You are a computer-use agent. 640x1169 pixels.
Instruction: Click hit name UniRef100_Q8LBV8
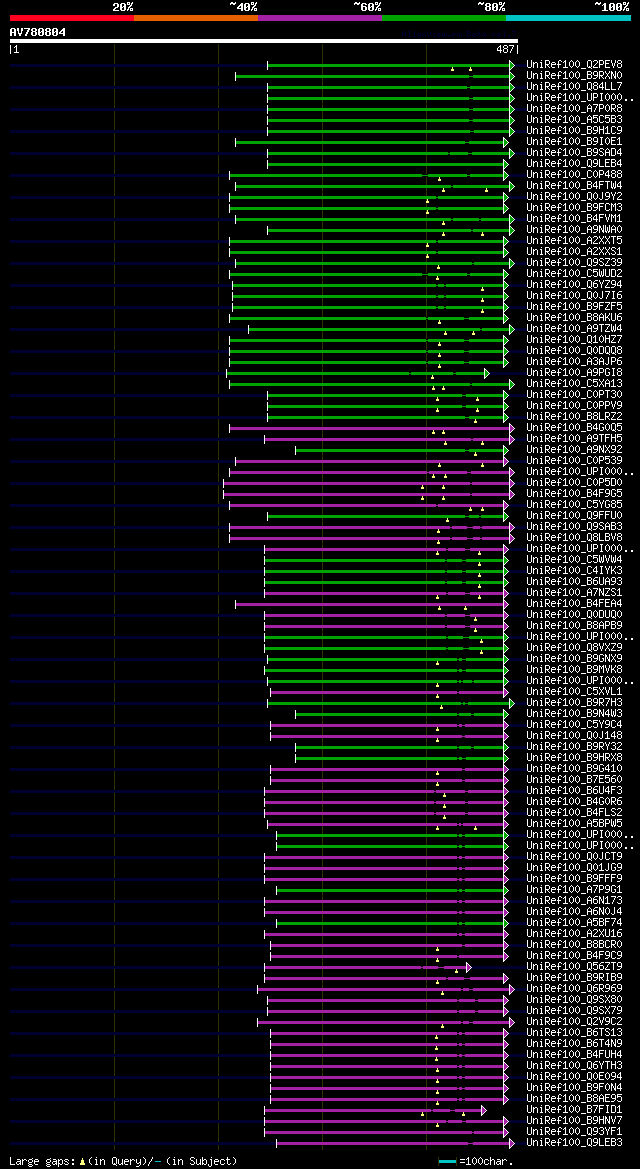[x=574, y=537]
